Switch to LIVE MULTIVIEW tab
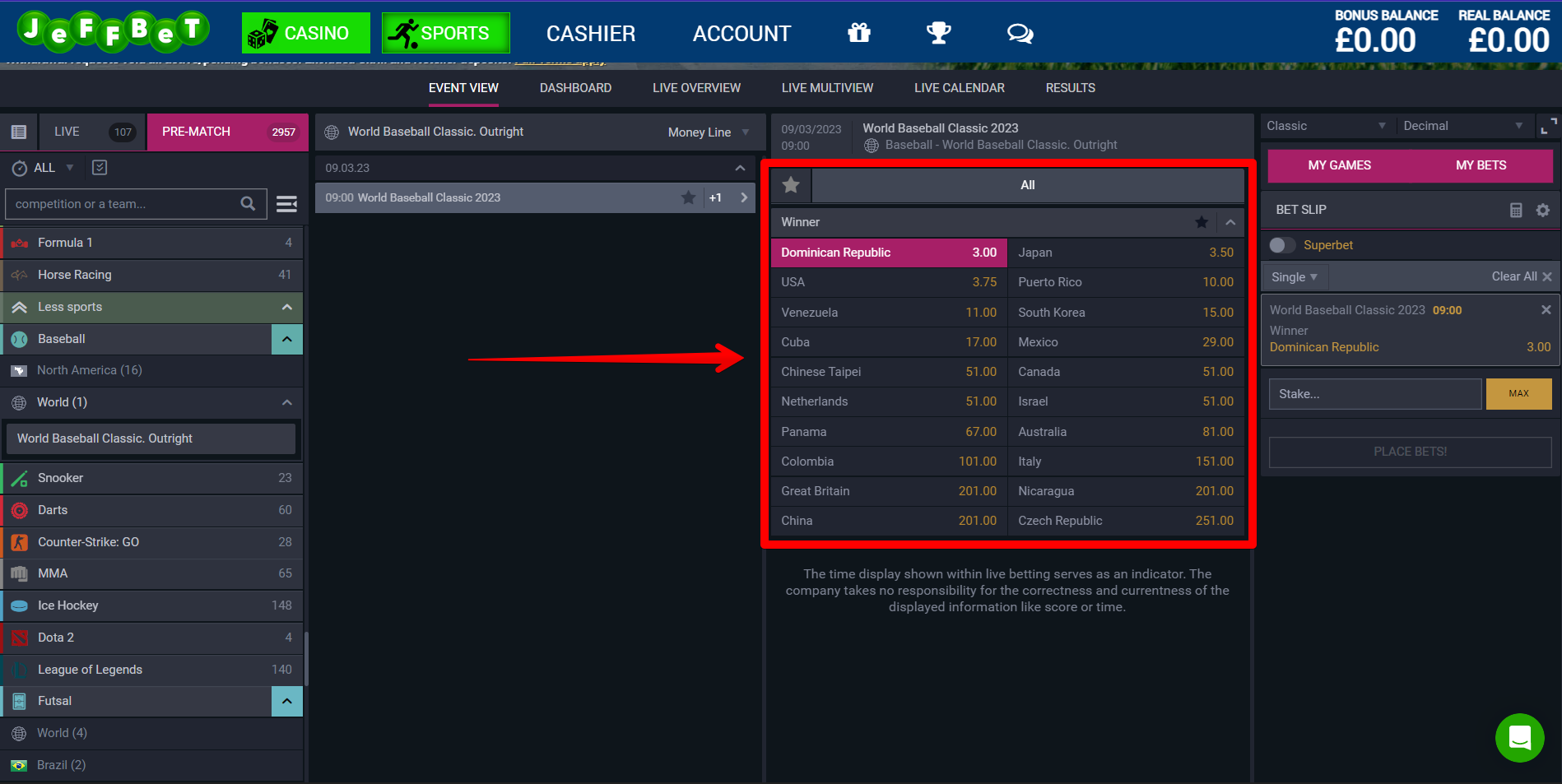 (827, 88)
